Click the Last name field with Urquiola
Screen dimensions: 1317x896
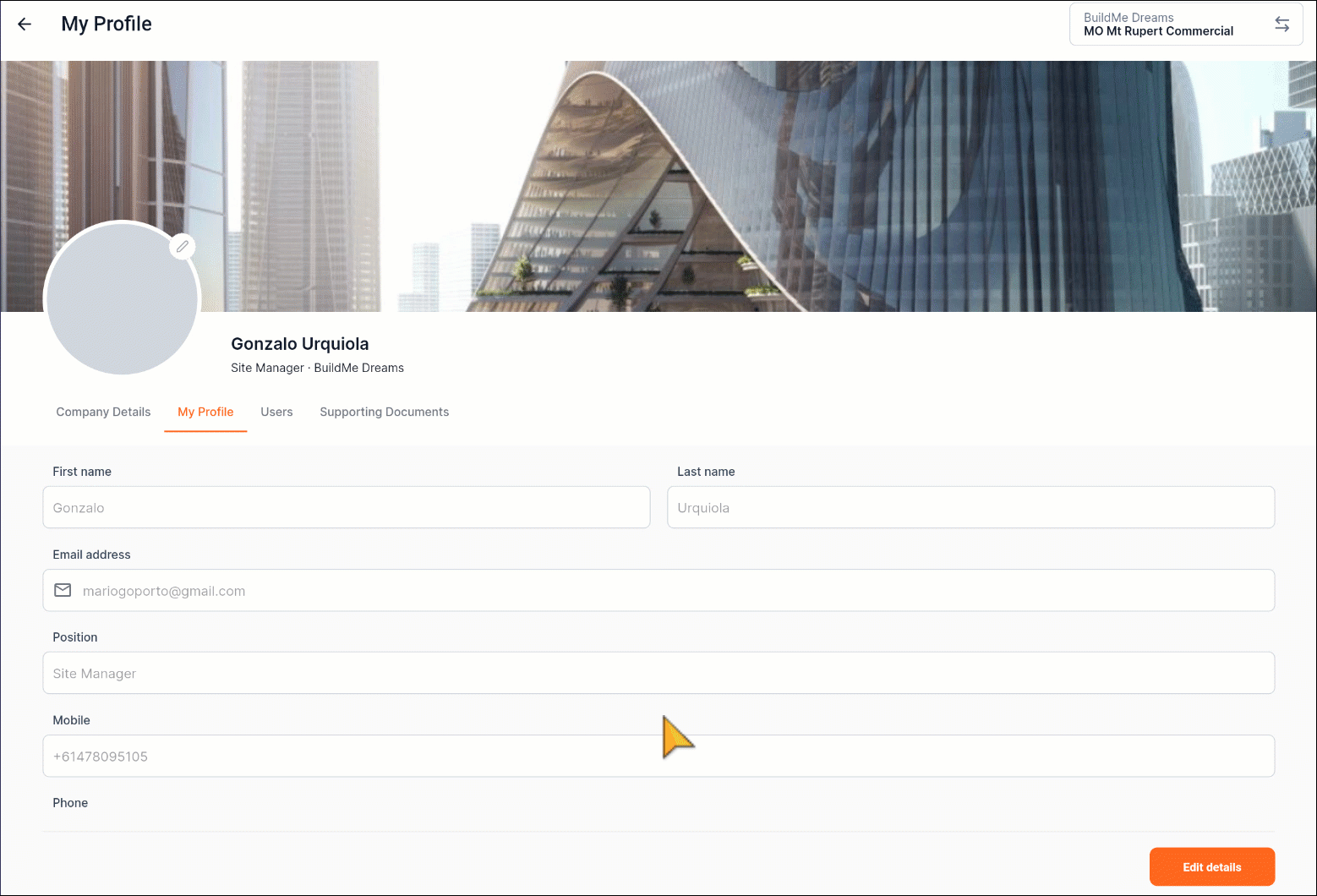[x=970, y=507]
